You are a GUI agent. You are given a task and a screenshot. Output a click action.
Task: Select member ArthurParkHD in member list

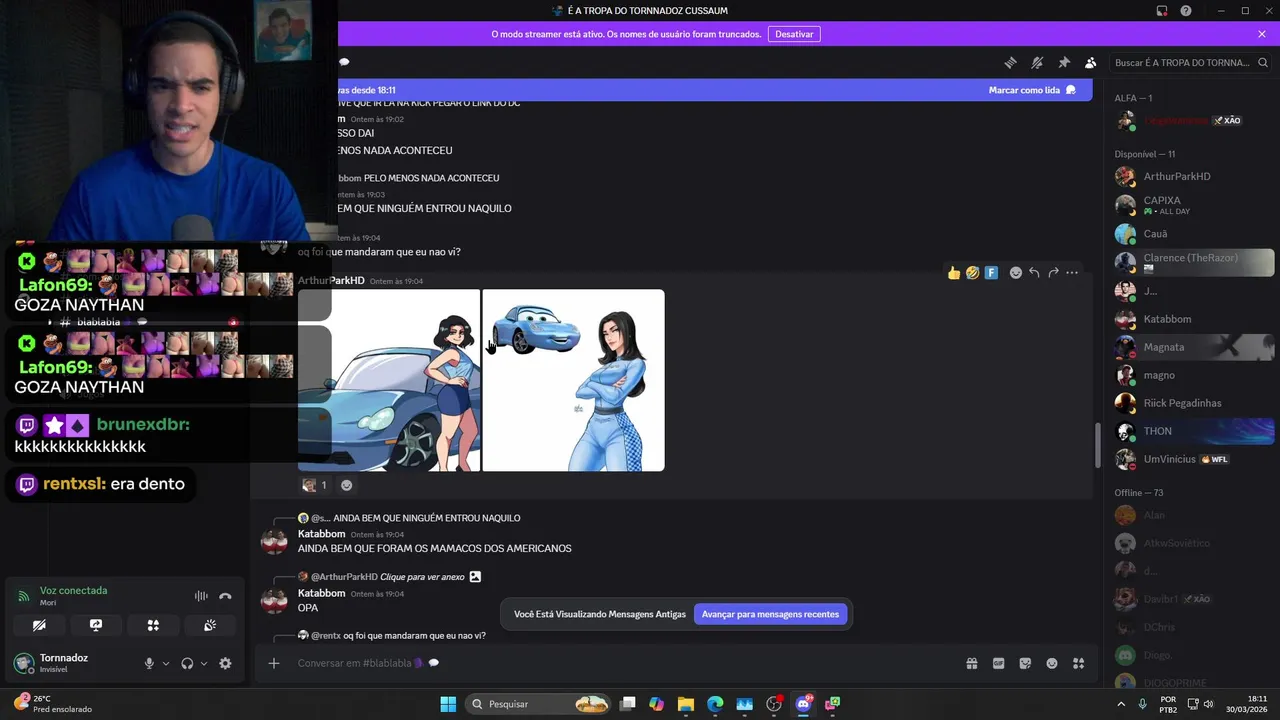coord(1192,176)
